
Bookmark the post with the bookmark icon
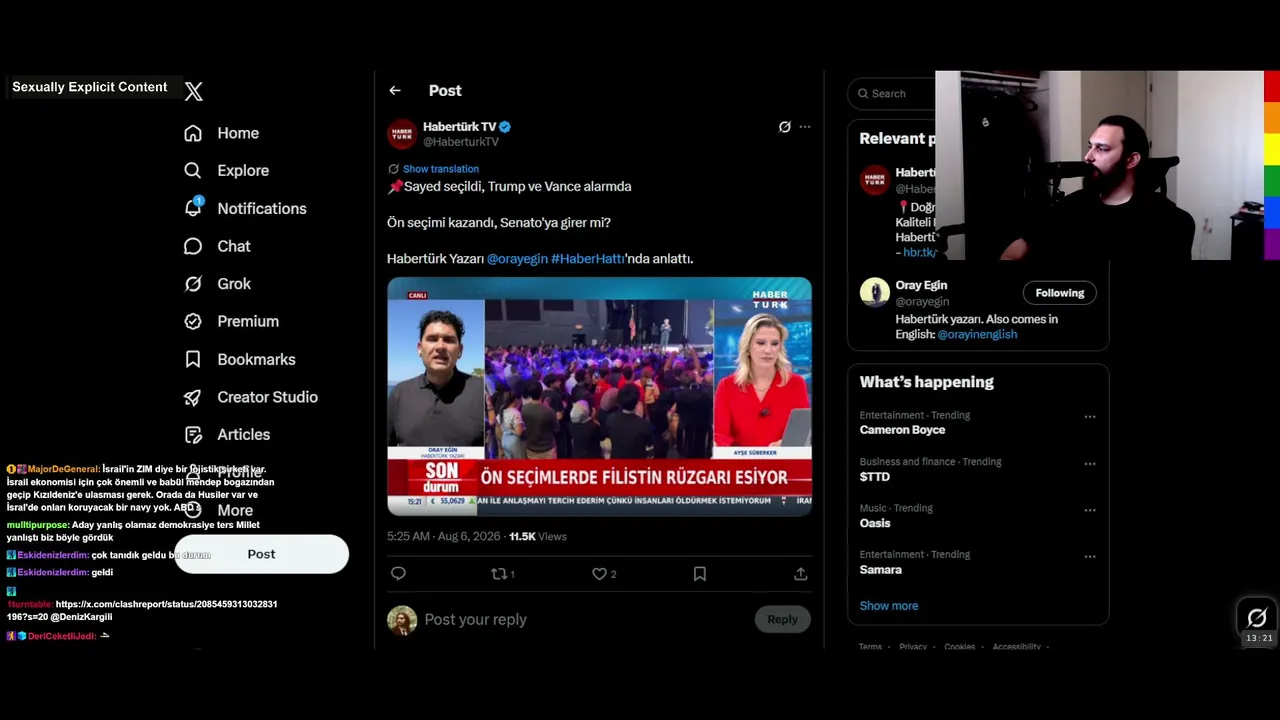click(x=700, y=574)
